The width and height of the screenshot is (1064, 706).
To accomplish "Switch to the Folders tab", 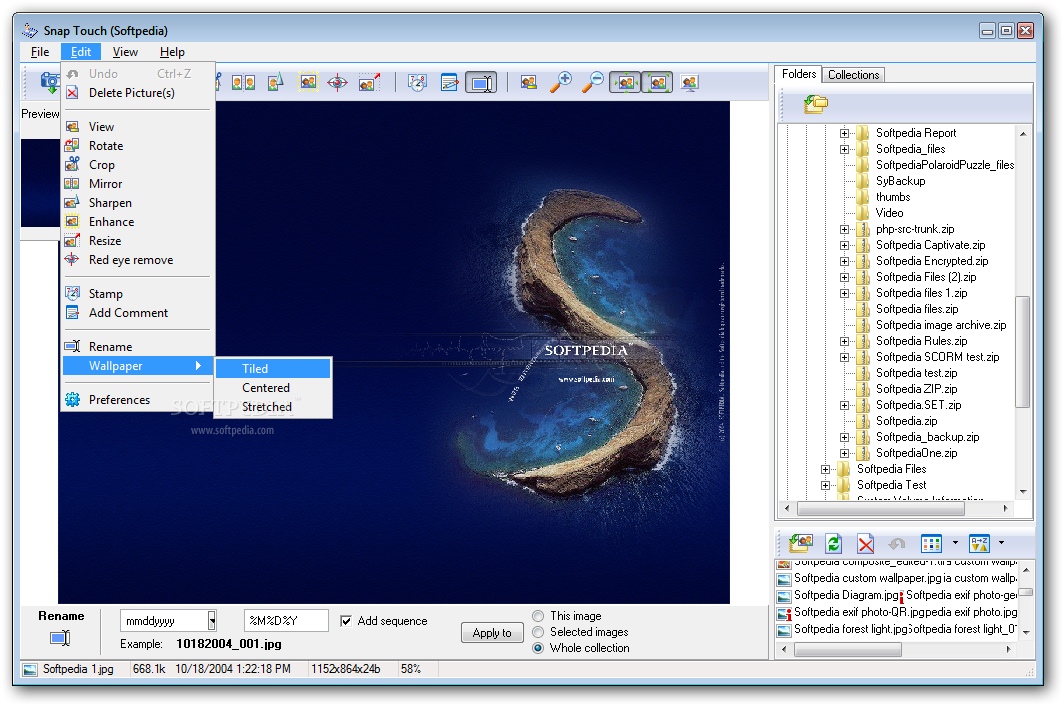I will tap(799, 74).
